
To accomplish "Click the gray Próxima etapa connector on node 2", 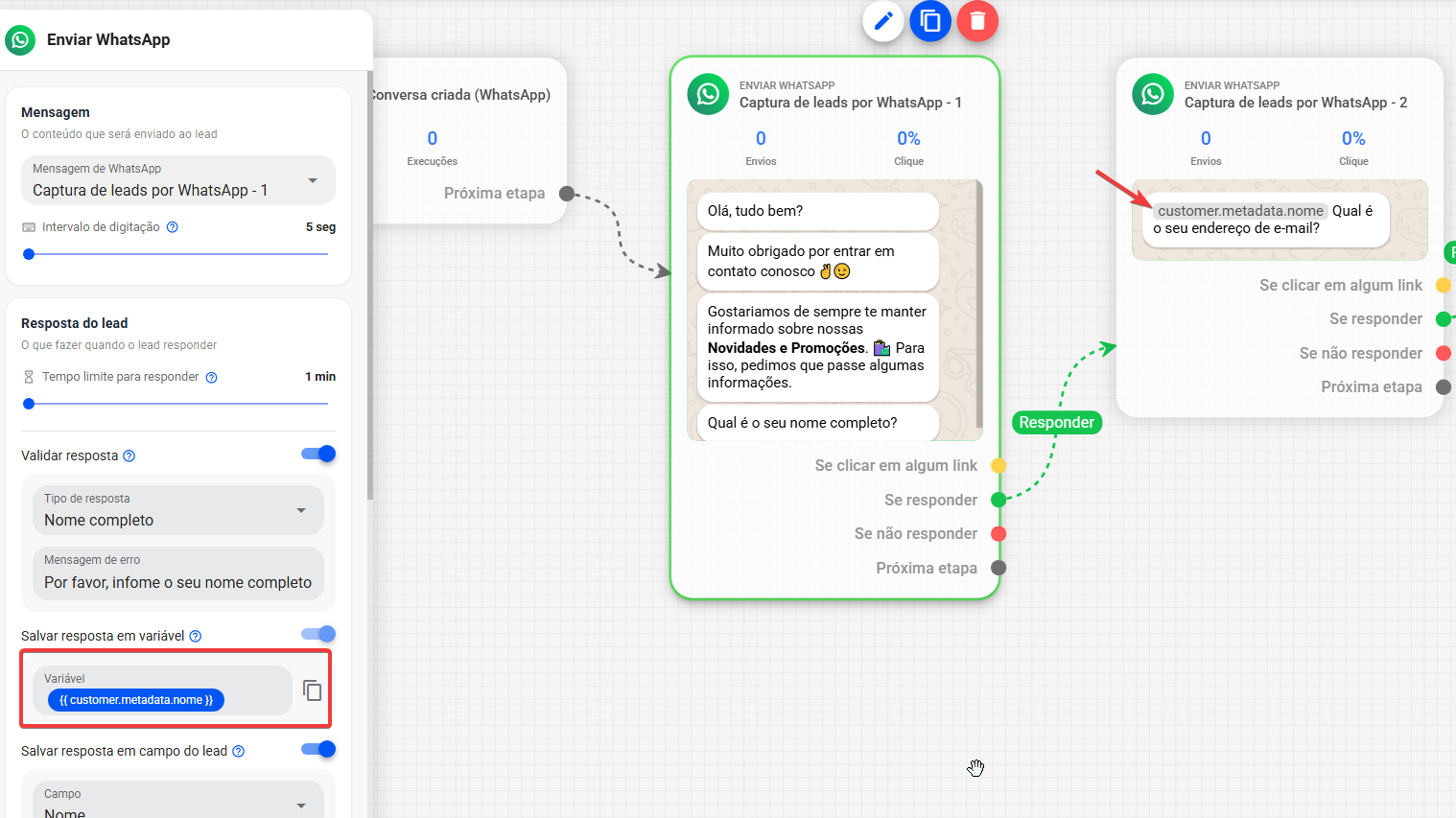I will tap(1444, 386).
